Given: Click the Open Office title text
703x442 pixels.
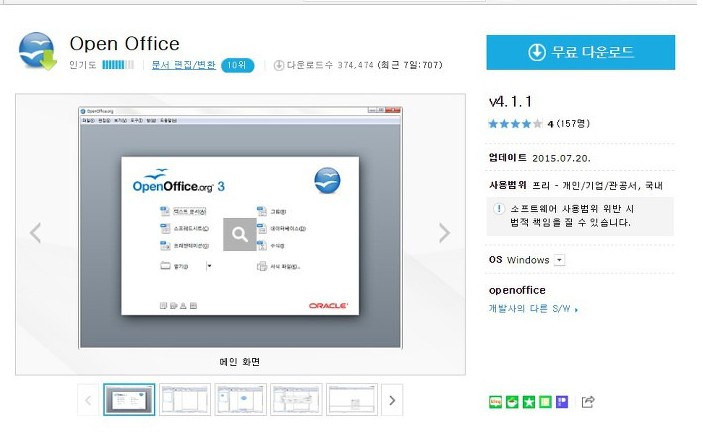Looking at the screenshot, I should coord(125,44).
